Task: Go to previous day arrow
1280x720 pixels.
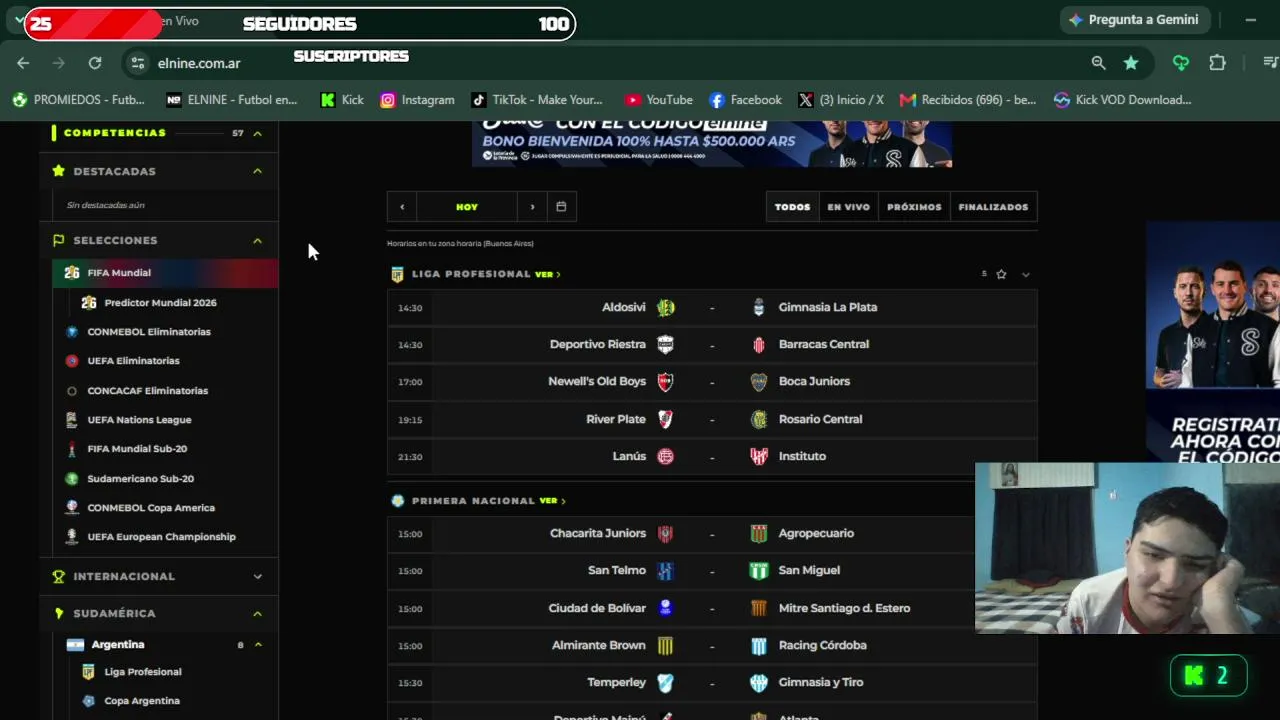Action: (x=402, y=207)
